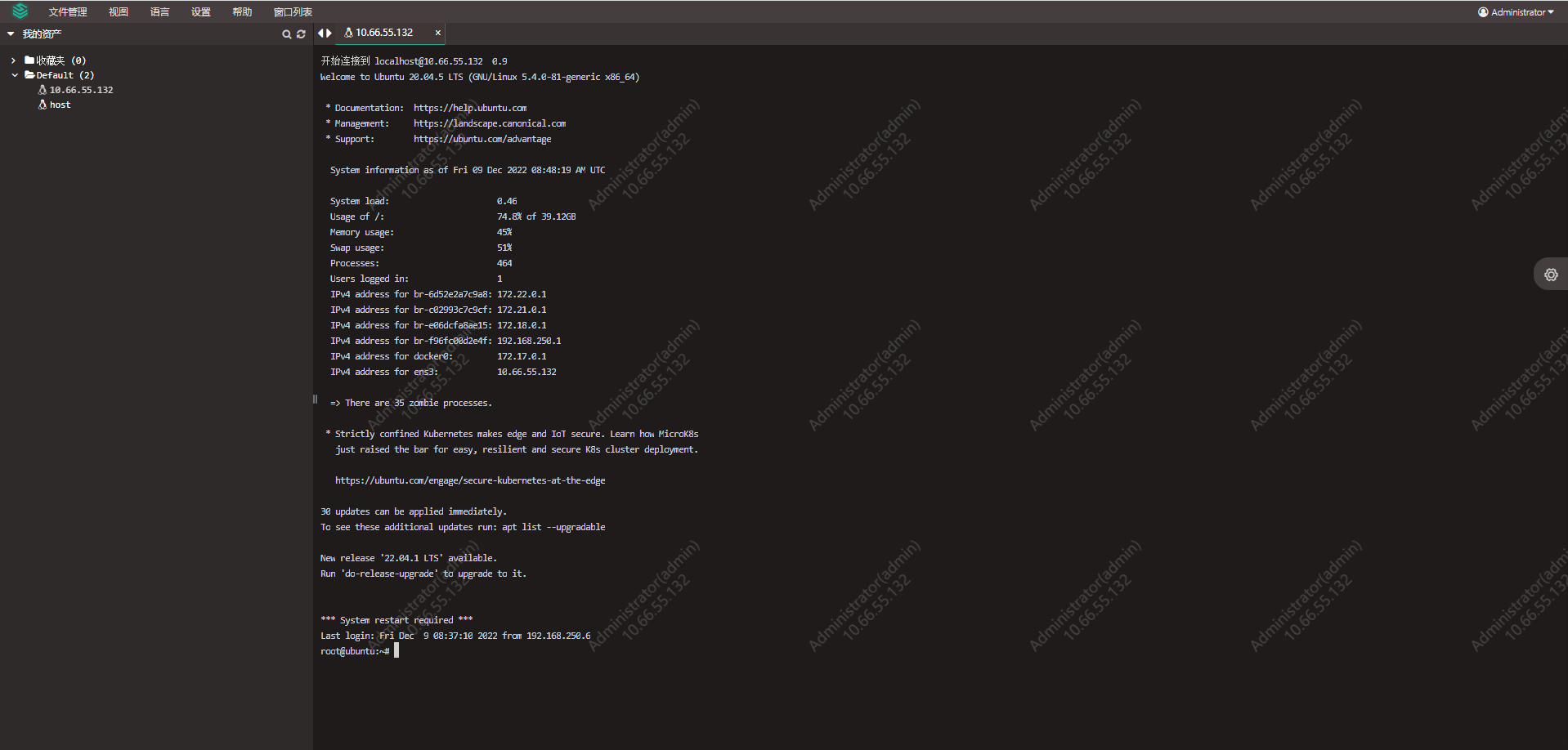The width and height of the screenshot is (1568, 750).
Task: Click the https://ubuntu.com/advantage text
Action: pos(482,139)
